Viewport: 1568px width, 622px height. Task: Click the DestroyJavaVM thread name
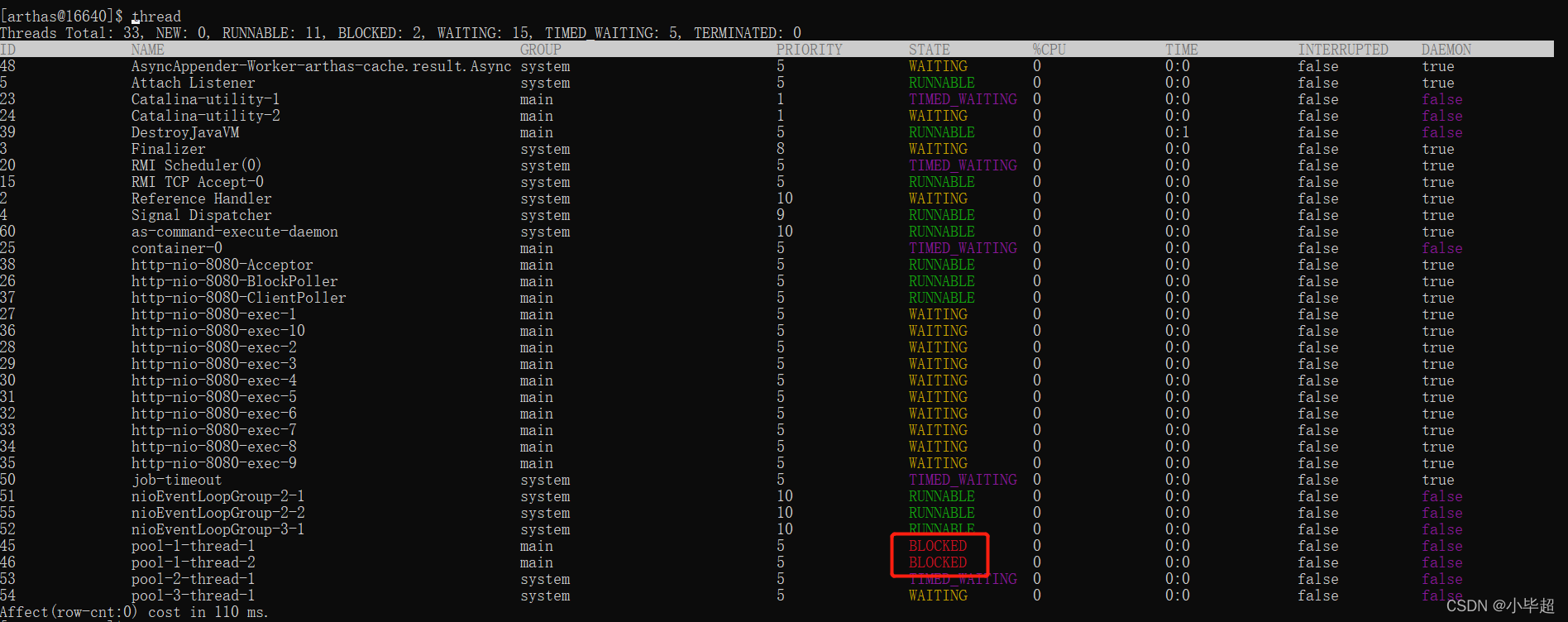(x=185, y=132)
